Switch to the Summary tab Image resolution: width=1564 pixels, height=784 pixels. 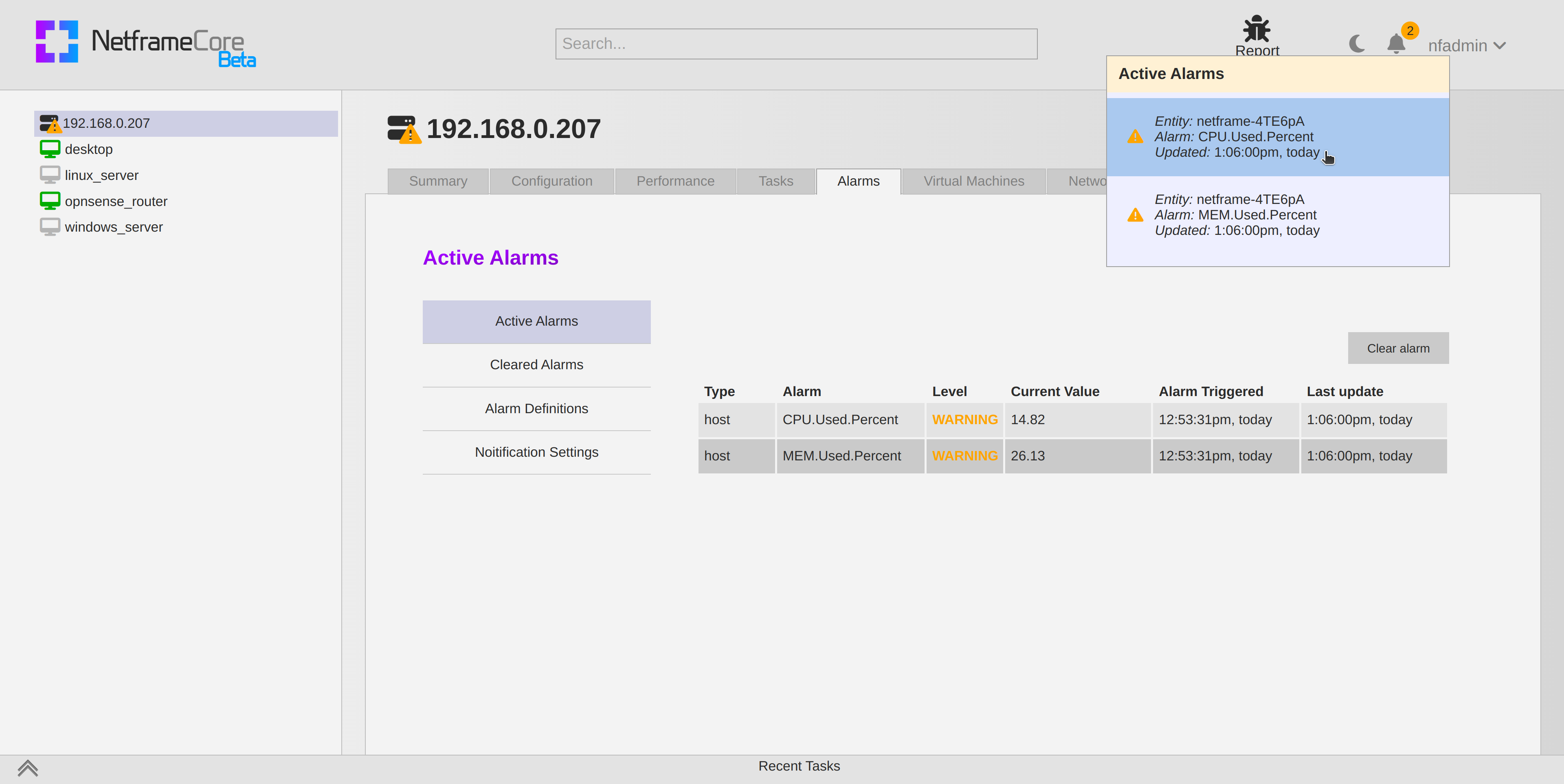point(438,181)
